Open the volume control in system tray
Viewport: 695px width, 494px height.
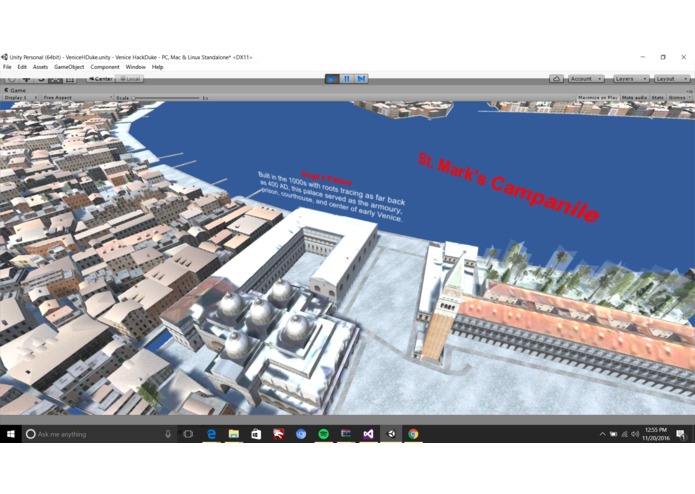pyautogui.click(x=635, y=434)
